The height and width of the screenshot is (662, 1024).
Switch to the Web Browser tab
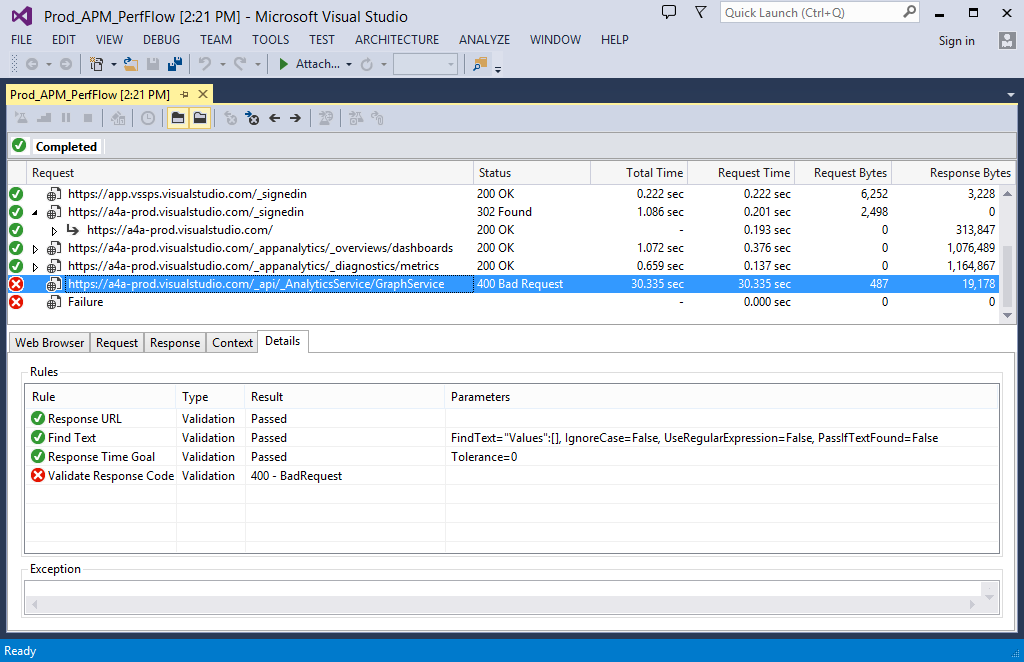click(50, 343)
